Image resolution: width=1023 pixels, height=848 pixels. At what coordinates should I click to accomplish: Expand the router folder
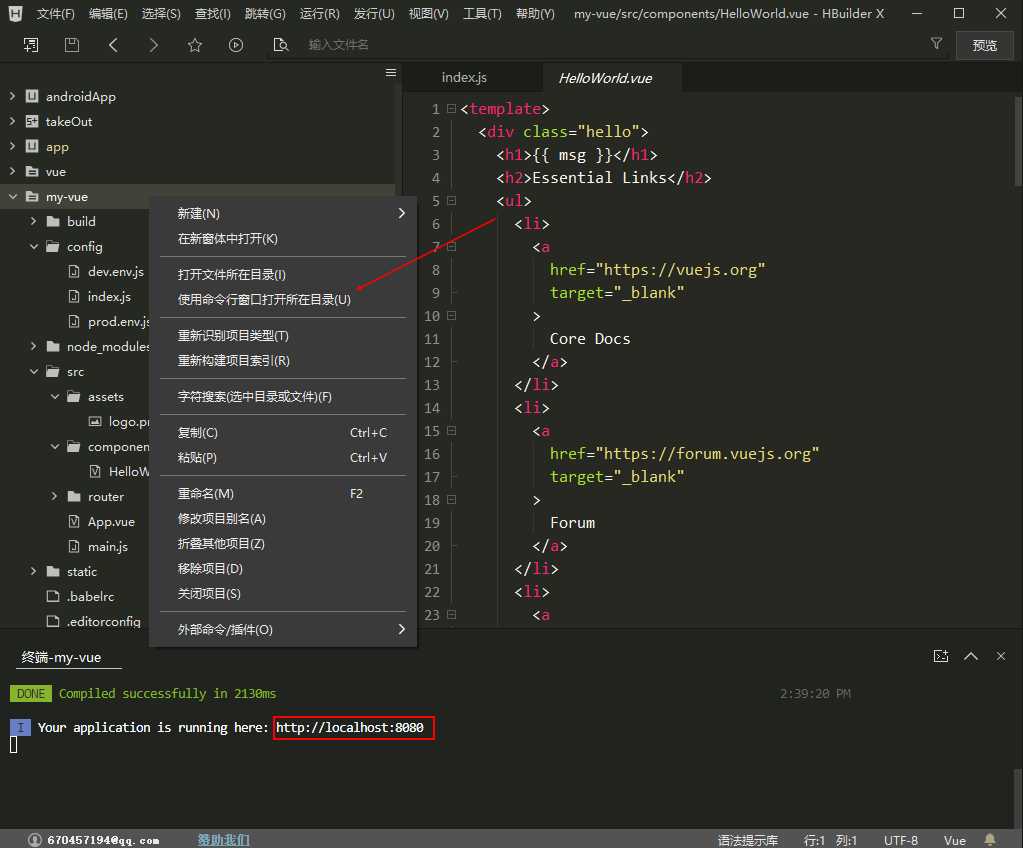pos(54,496)
